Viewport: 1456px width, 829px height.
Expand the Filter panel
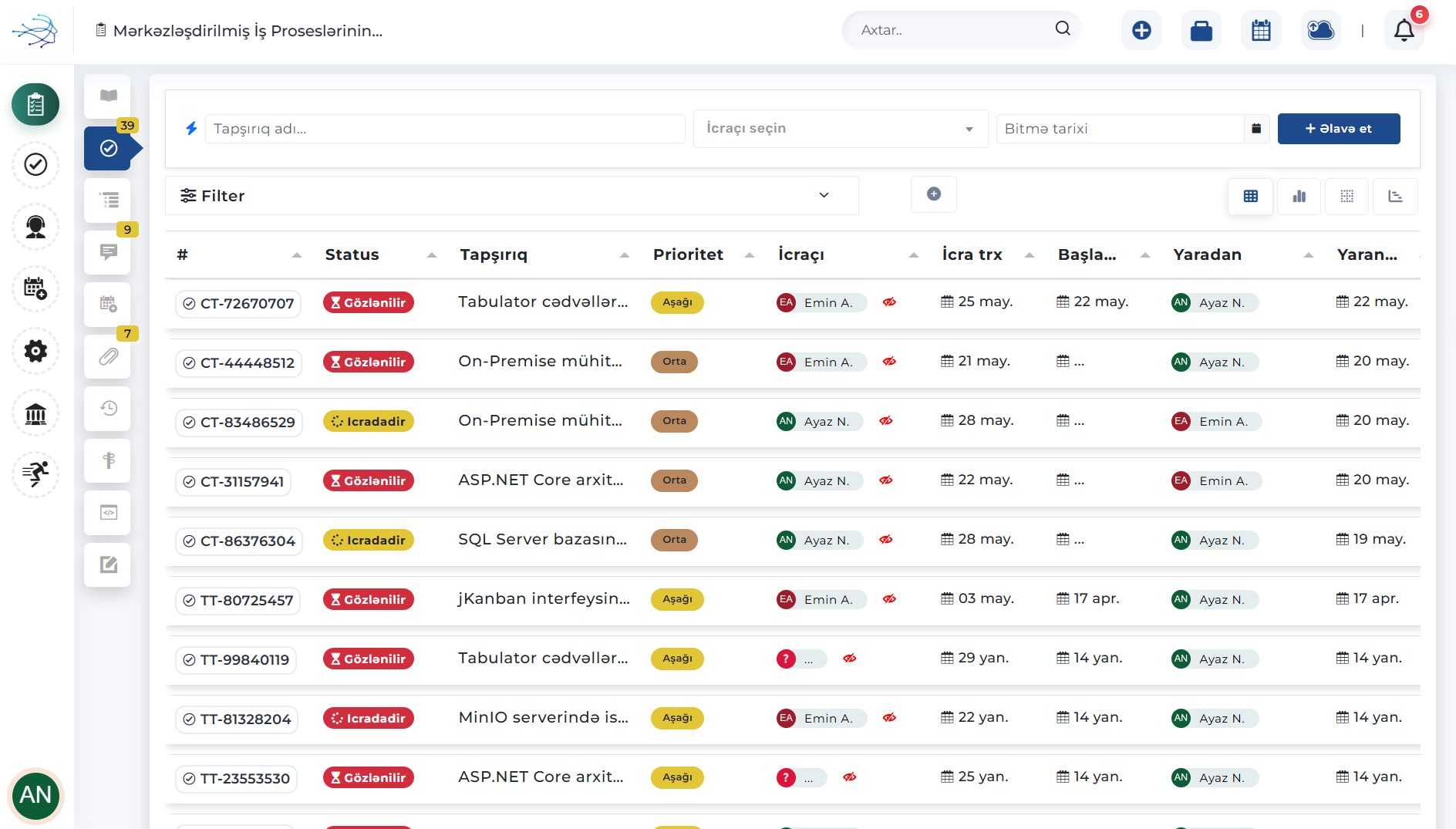click(x=511, y=196)
